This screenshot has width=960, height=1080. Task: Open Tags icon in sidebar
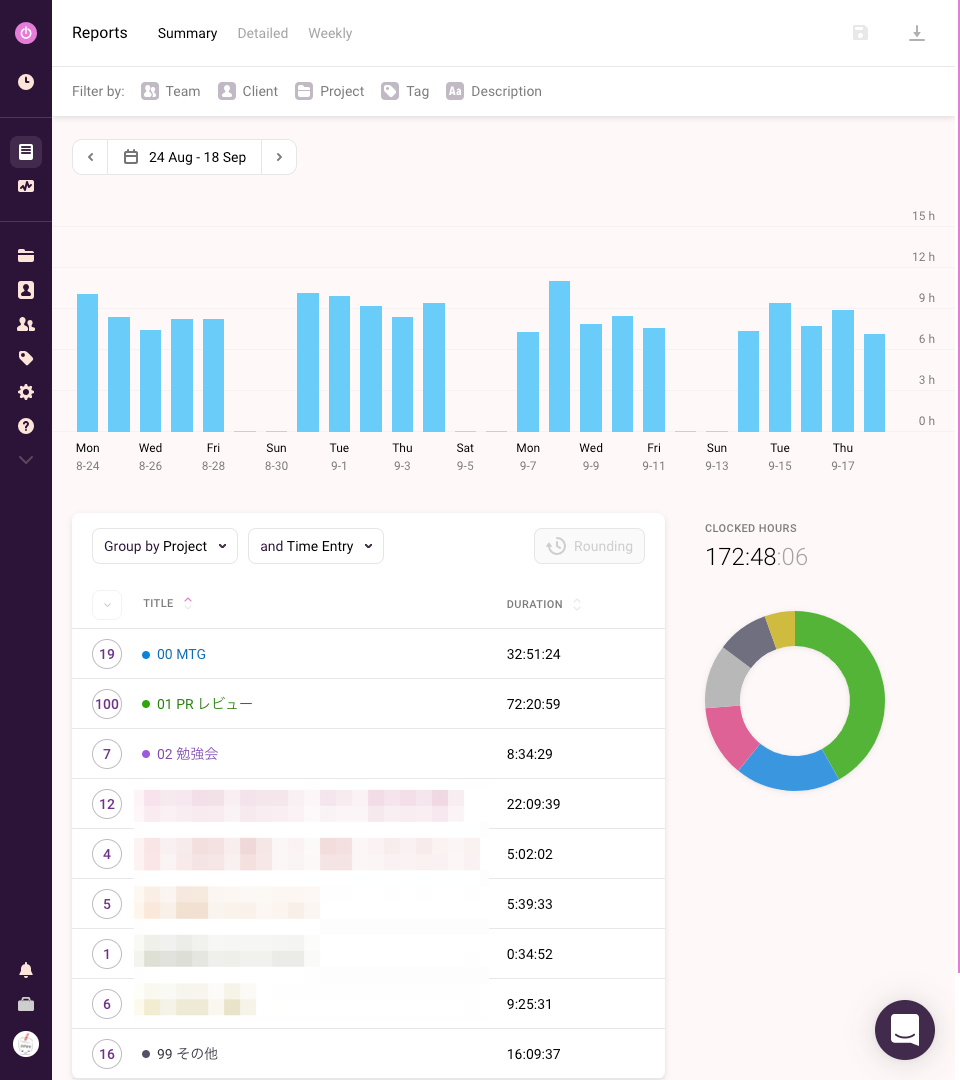click(25, 357)
